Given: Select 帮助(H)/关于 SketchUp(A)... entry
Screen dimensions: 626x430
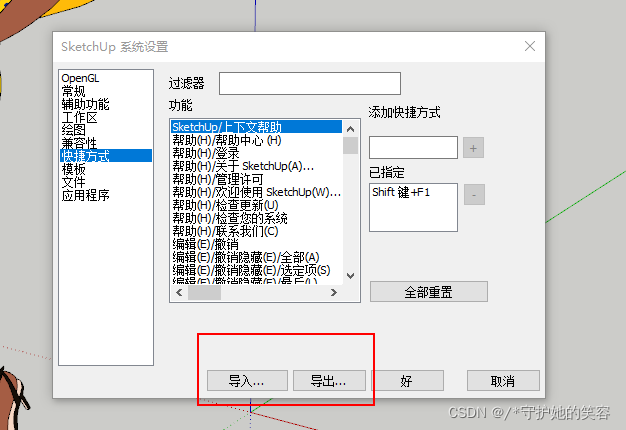Looking at the screenshot, I should tap(243, 166).
